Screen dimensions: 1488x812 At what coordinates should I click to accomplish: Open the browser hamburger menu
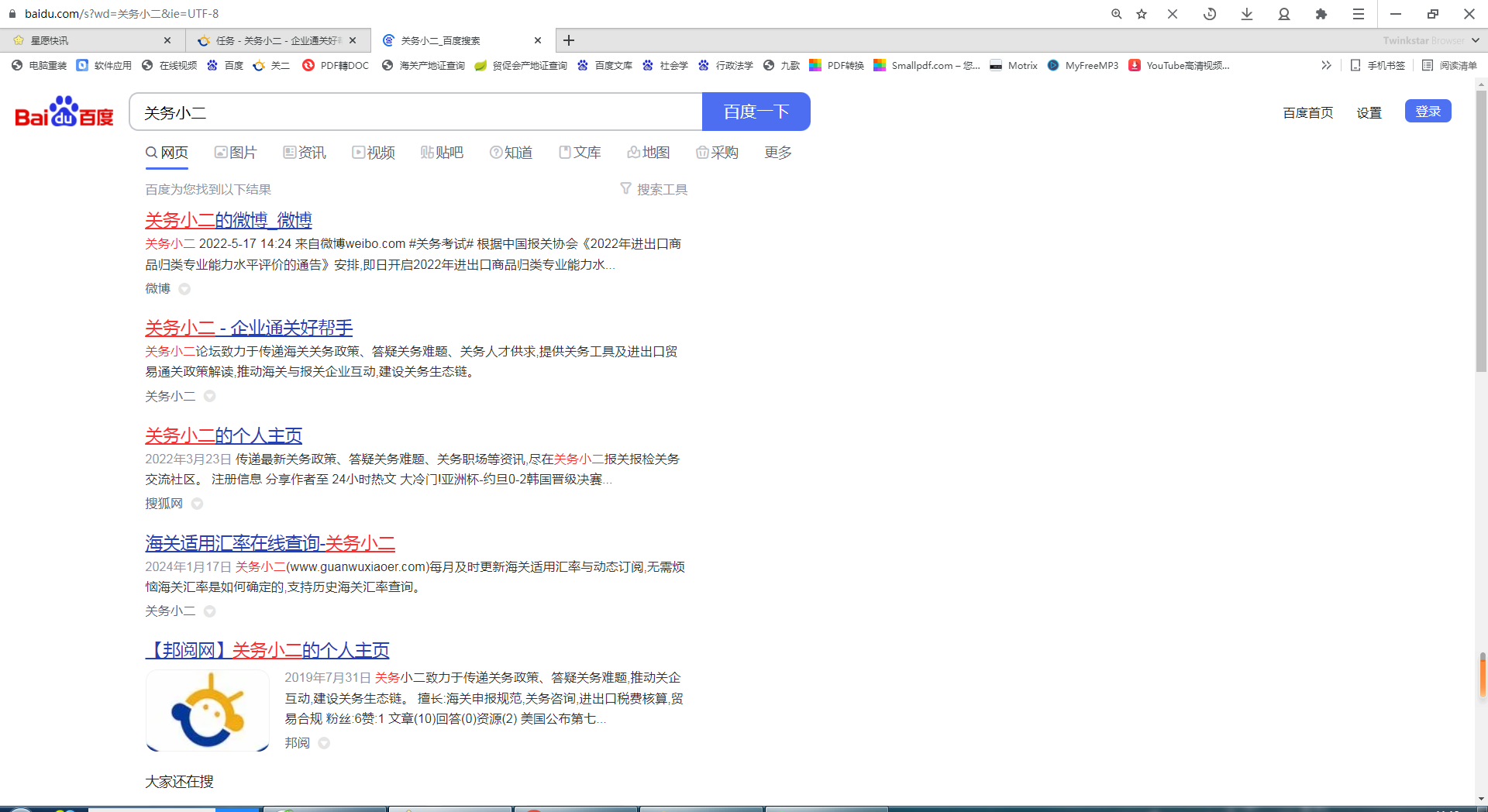pyautogui.click(x=1359, y=14)
